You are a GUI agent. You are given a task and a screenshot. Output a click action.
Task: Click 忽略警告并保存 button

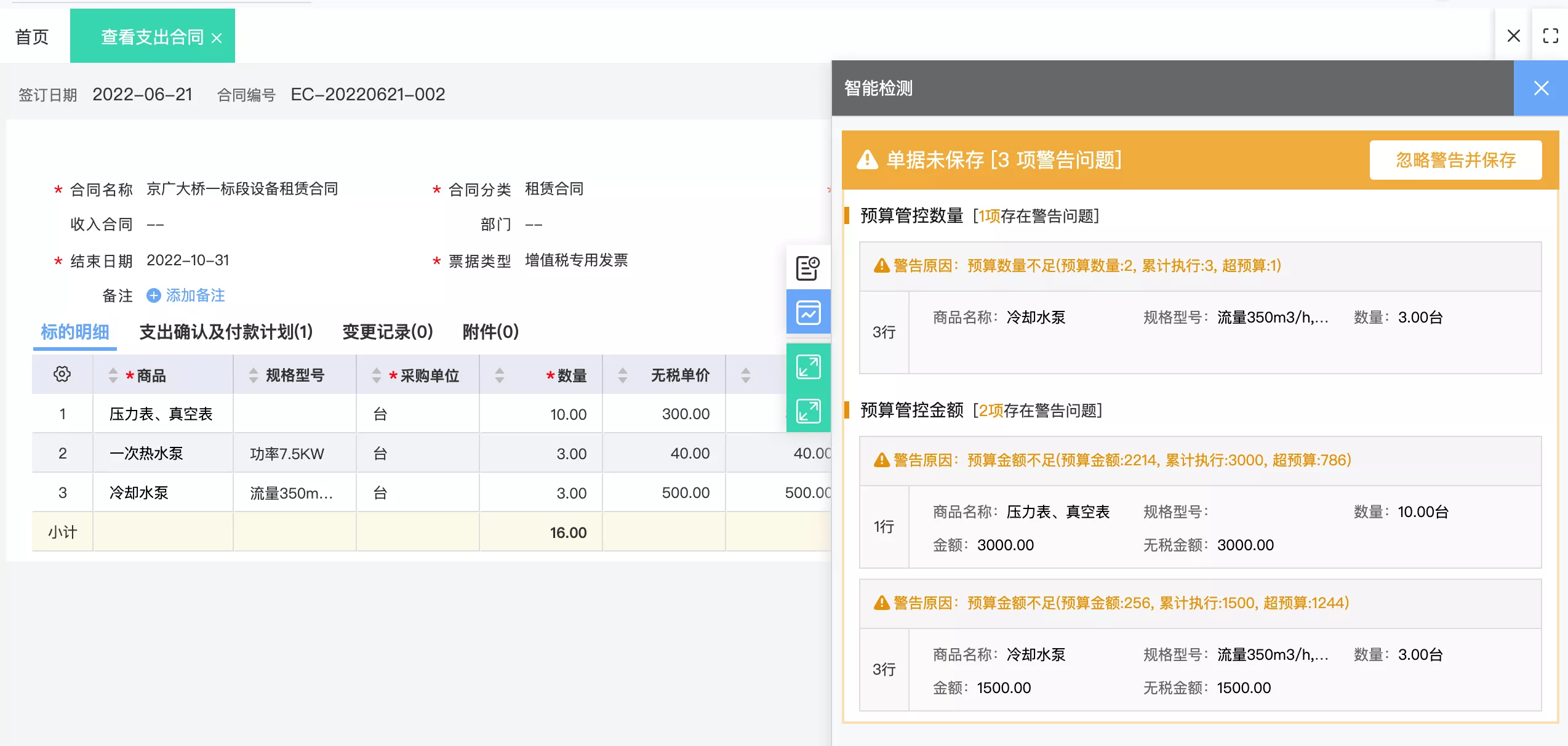1455,160
